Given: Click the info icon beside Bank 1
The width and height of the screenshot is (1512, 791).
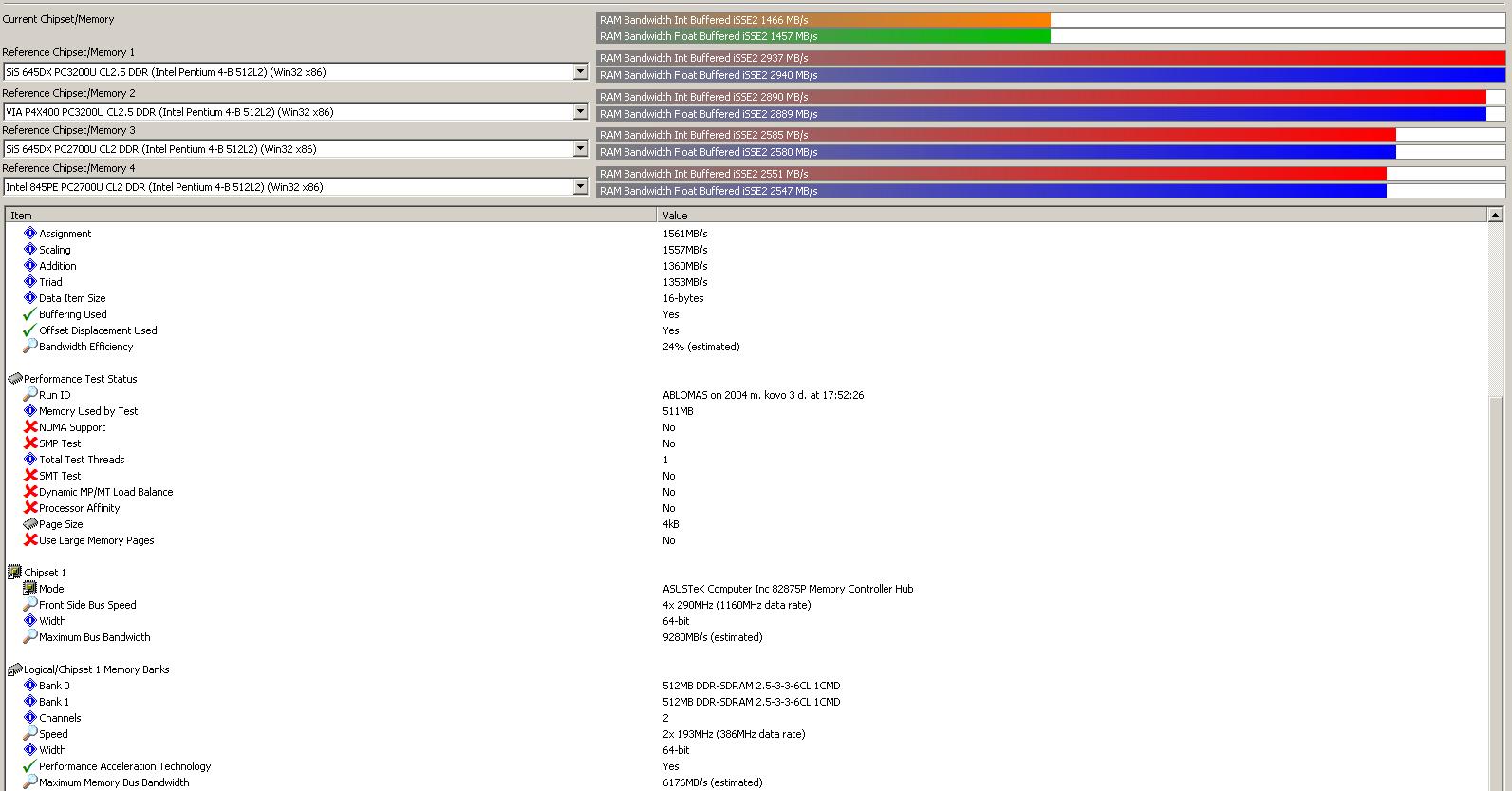Looking at the screenshot, I should (29, 701).
